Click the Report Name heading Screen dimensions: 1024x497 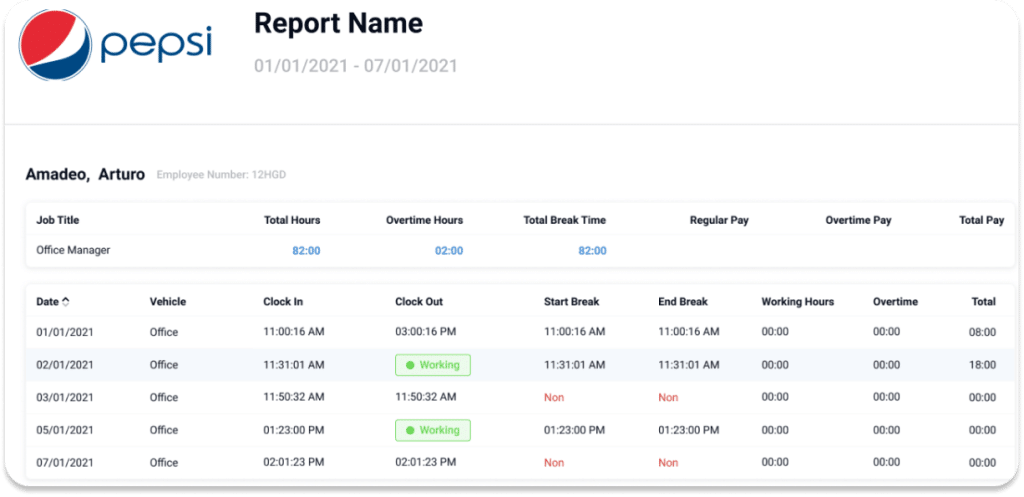click(x=338, y=24)
